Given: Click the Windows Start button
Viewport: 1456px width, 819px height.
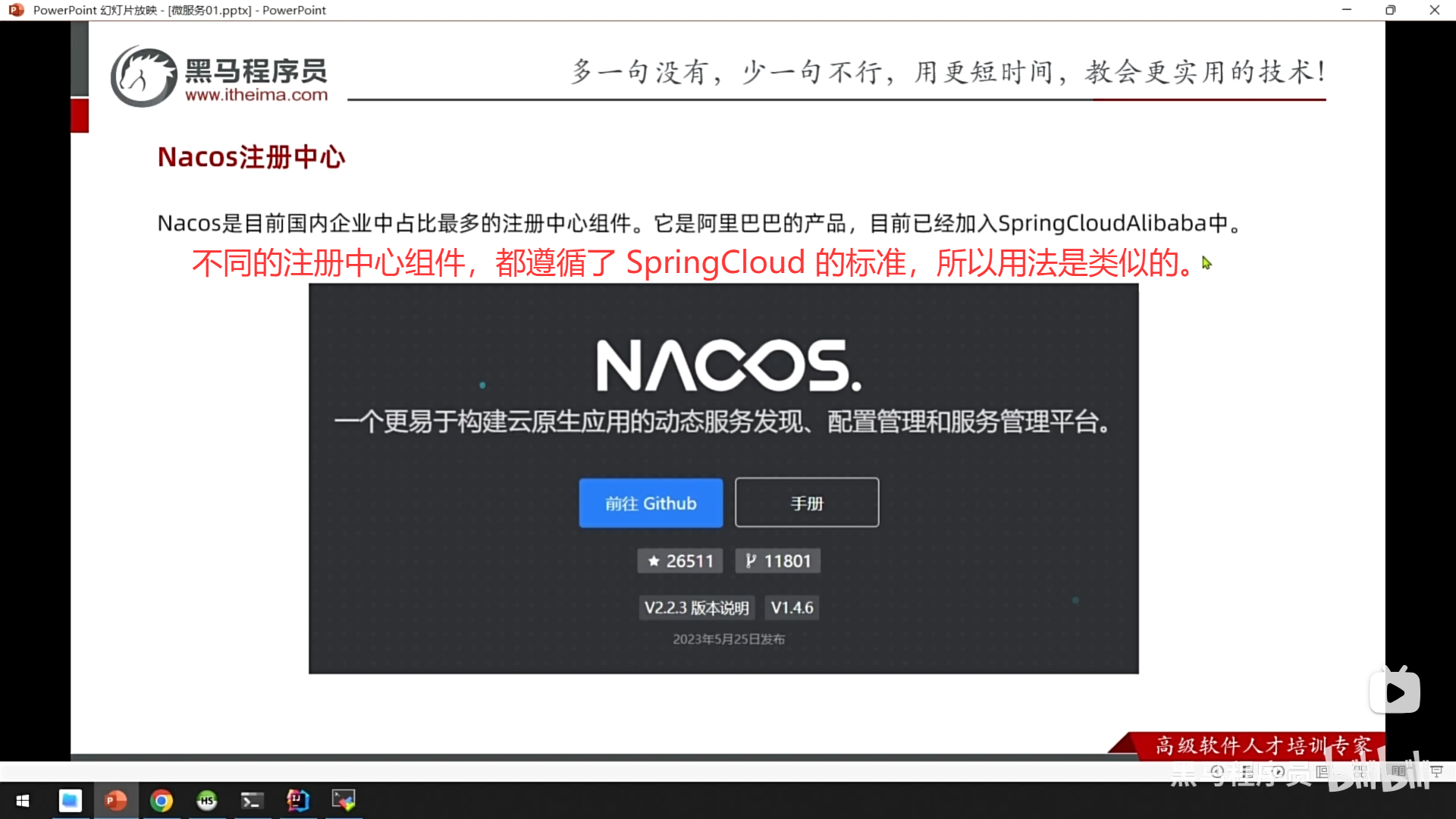Looking at the screenshot, I should [x=23, y=801].
